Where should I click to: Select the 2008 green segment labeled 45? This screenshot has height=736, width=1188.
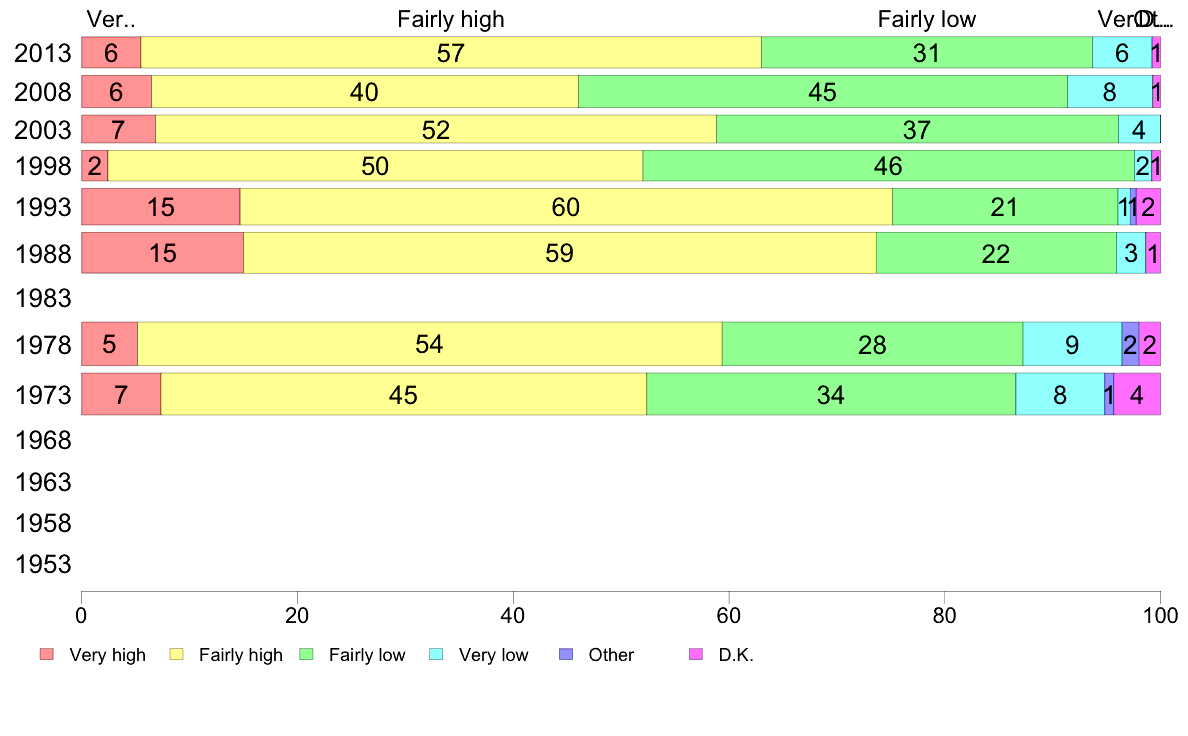(822, 92)
